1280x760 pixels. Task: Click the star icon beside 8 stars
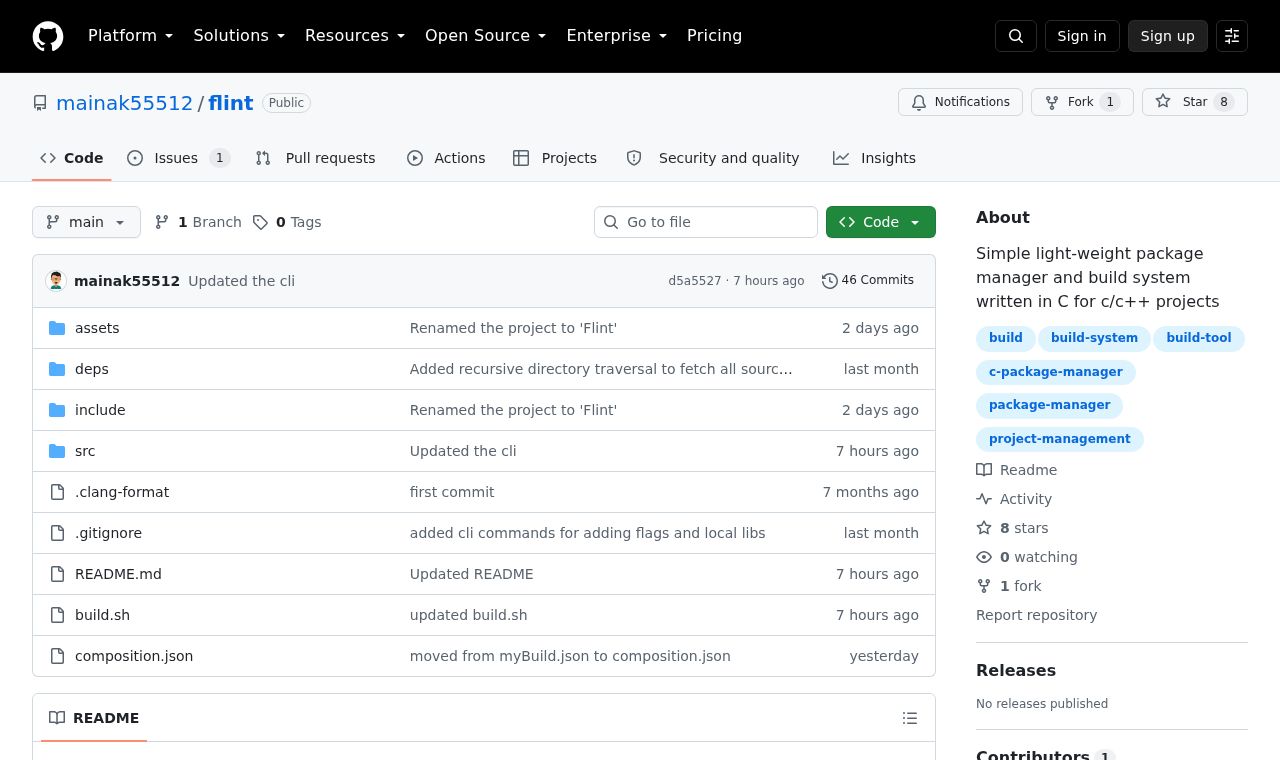click(x=984, y=528)
